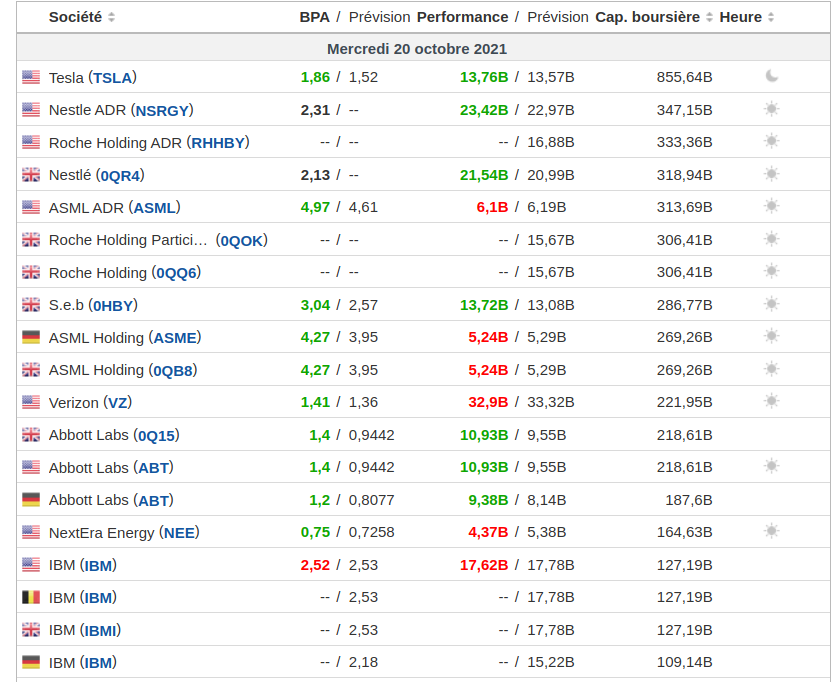Click Verizon revenue value 32,9B
The width and height of the screenshot is (838, 682).
[x=488, y=402]
